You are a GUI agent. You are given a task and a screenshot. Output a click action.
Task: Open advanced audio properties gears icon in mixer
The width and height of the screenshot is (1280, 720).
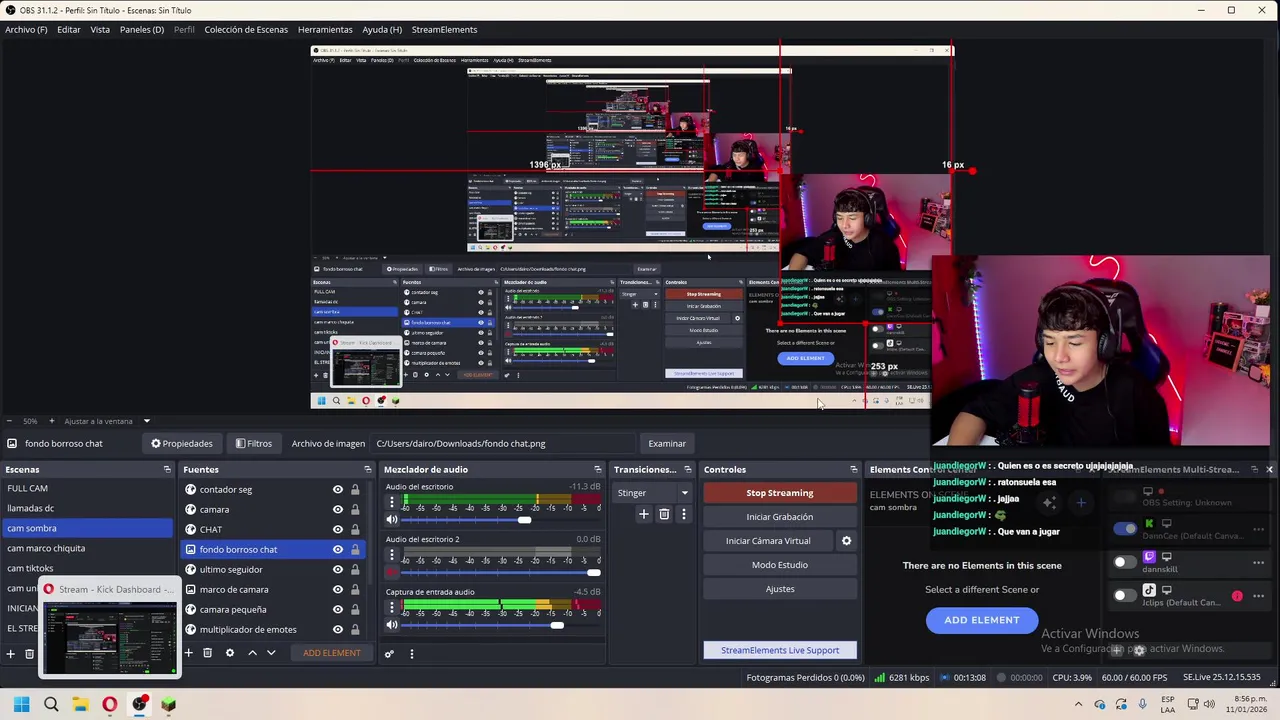389,654
